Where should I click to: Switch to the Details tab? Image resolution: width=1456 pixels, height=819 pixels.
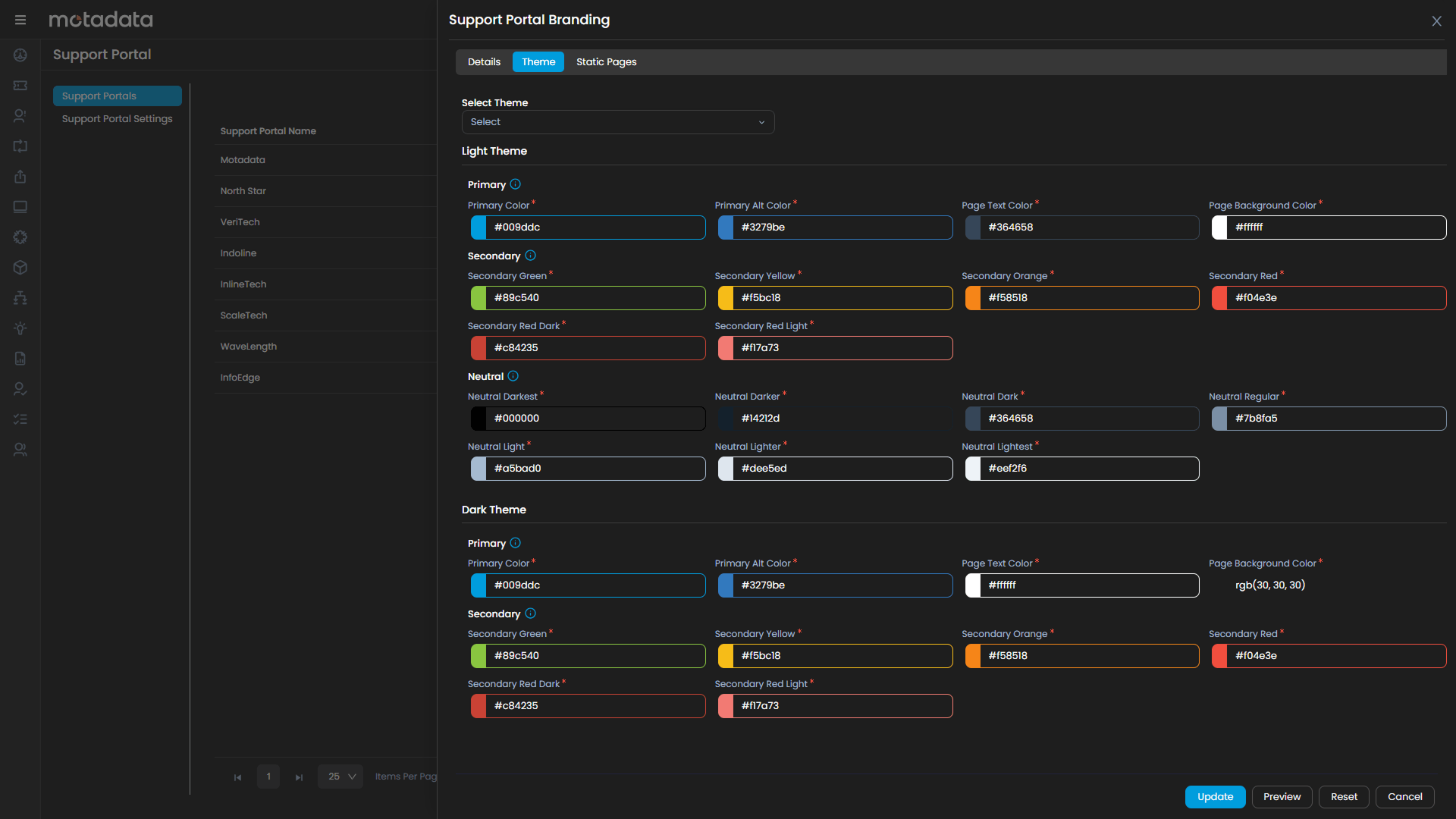484,61
